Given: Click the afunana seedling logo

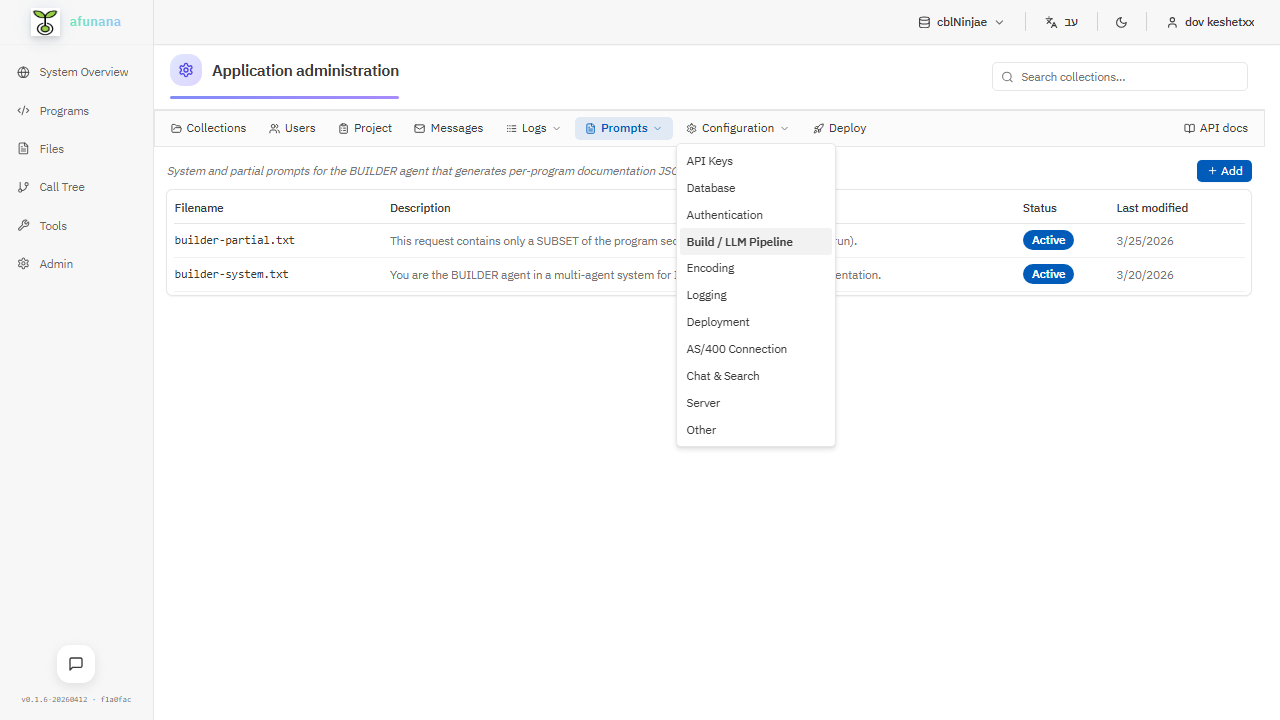Looking at the screenshot, I should 44,21.
